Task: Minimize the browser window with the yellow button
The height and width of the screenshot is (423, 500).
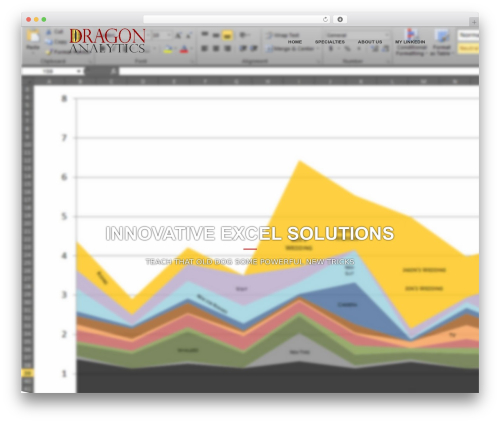Action: (x=36, y=19)
